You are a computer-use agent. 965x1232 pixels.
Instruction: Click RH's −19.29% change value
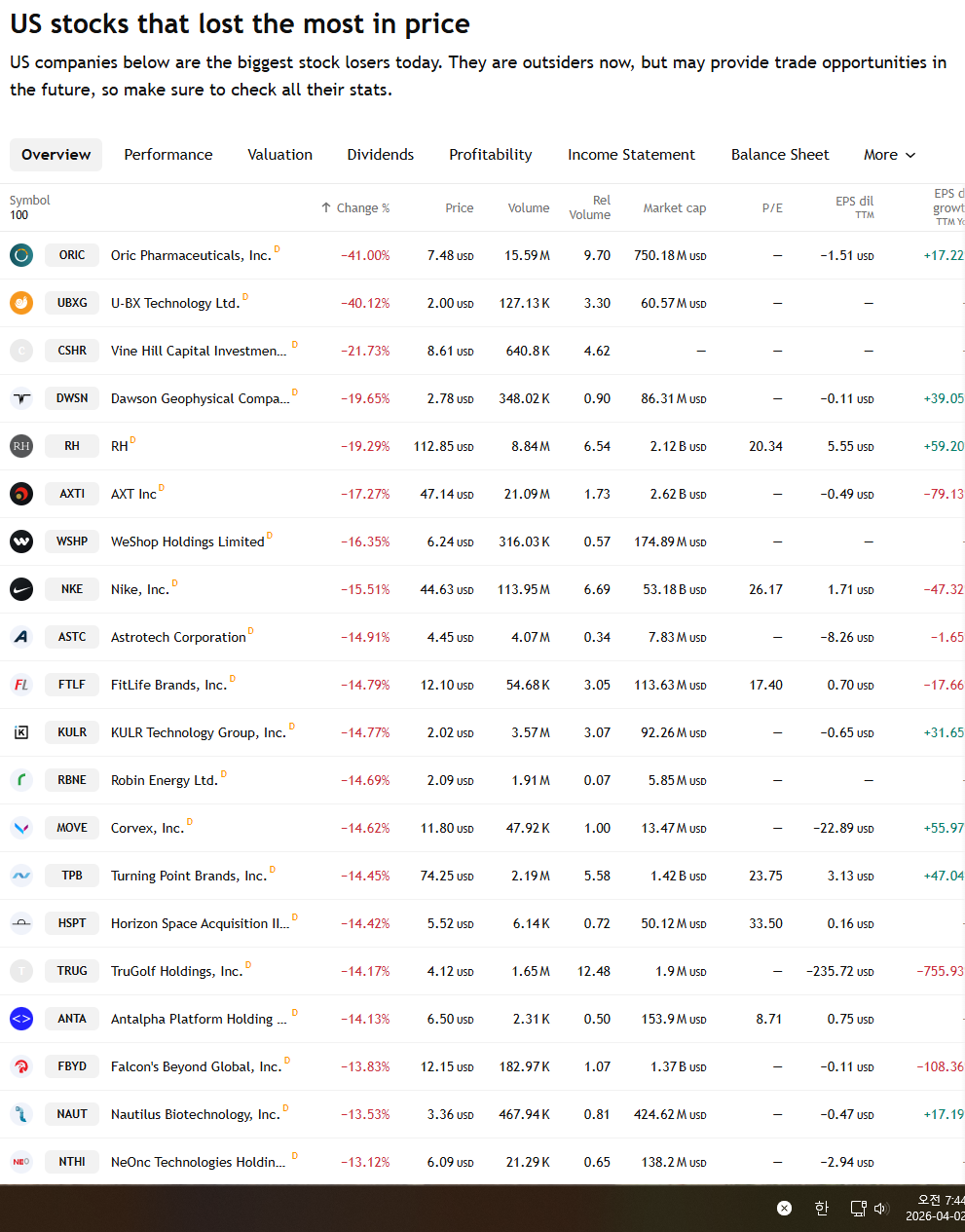(x=365, y=446)
